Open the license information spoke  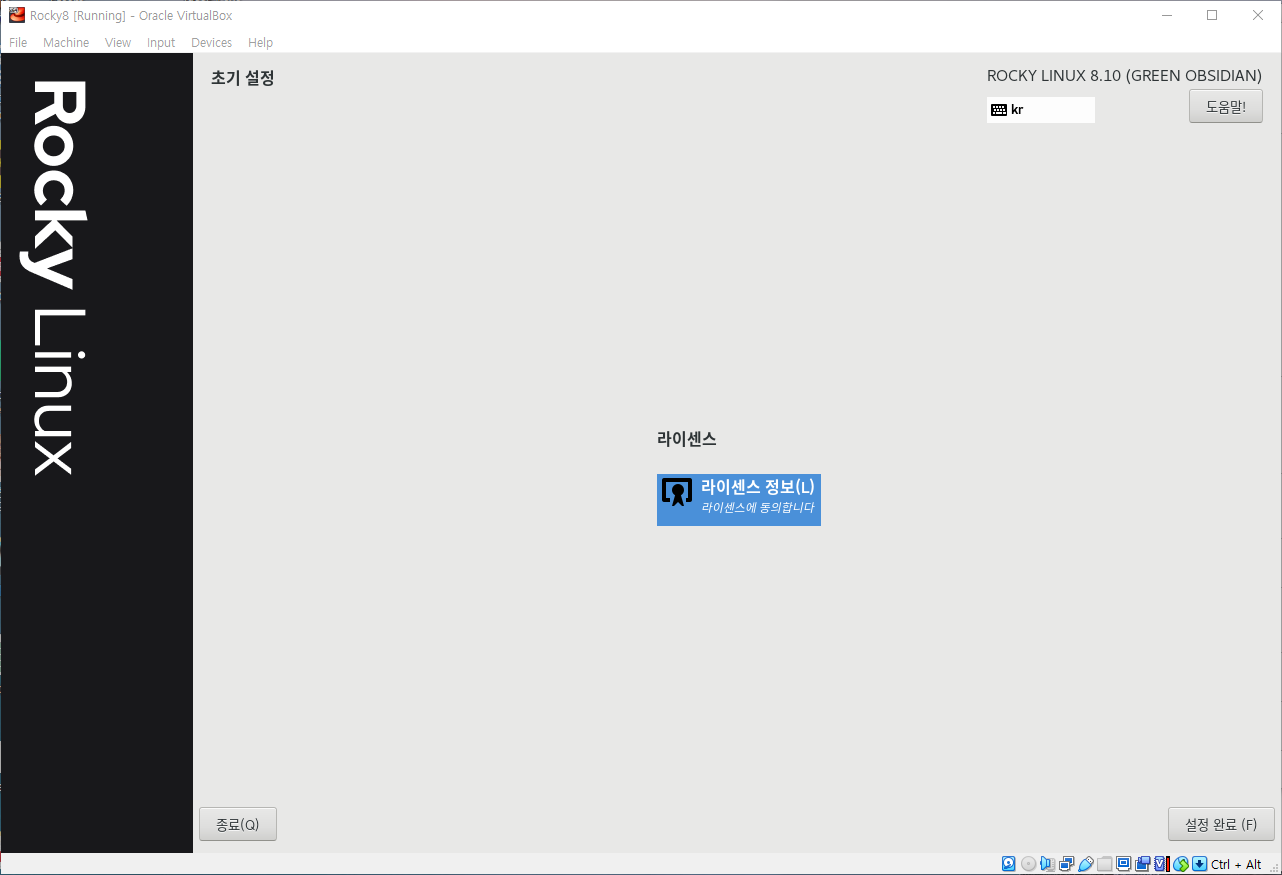(739, 499)
